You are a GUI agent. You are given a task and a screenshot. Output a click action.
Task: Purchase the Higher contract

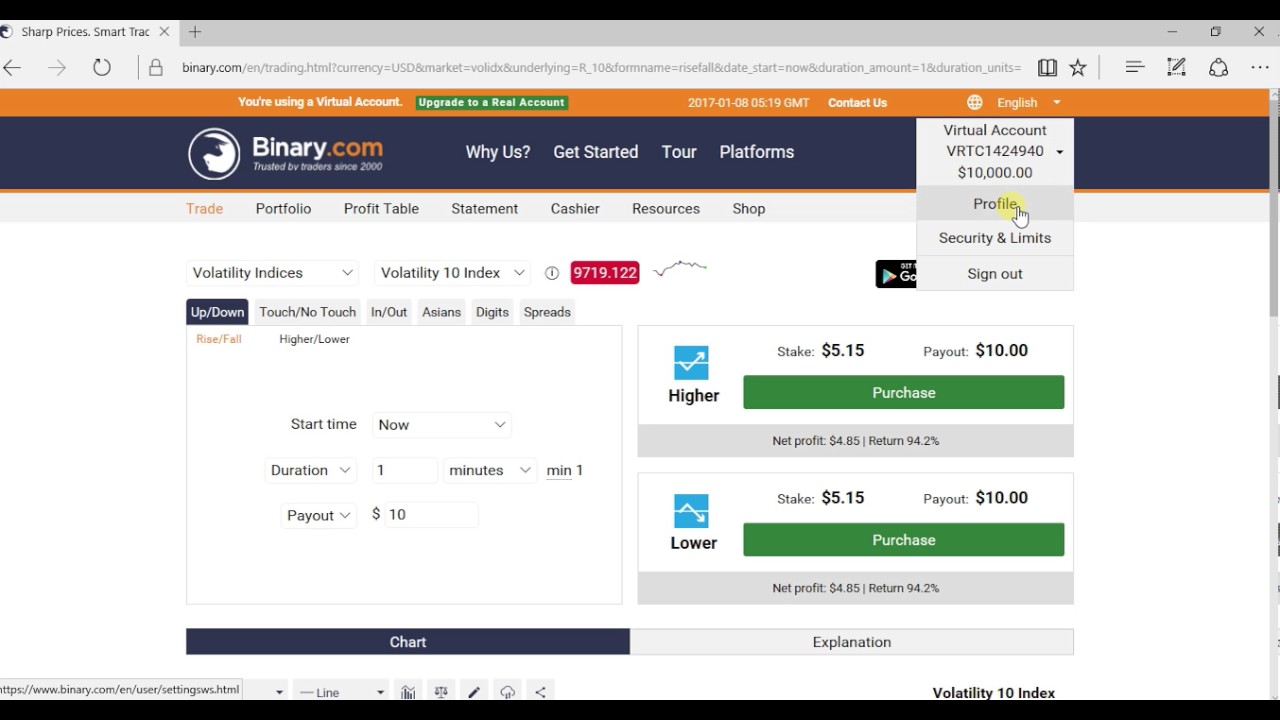(x=904, y=393)
